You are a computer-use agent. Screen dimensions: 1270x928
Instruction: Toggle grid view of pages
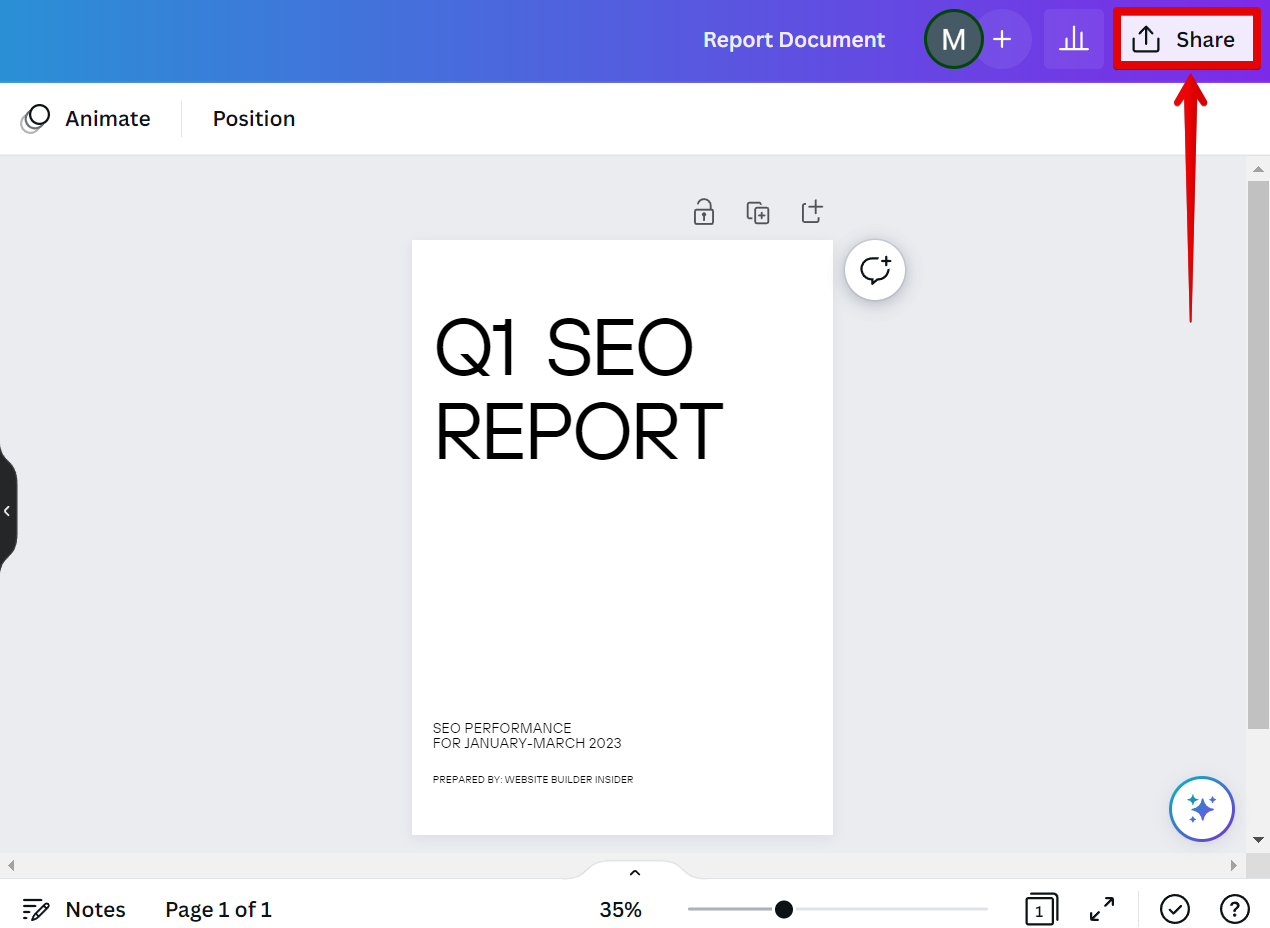click(1040, 910)
